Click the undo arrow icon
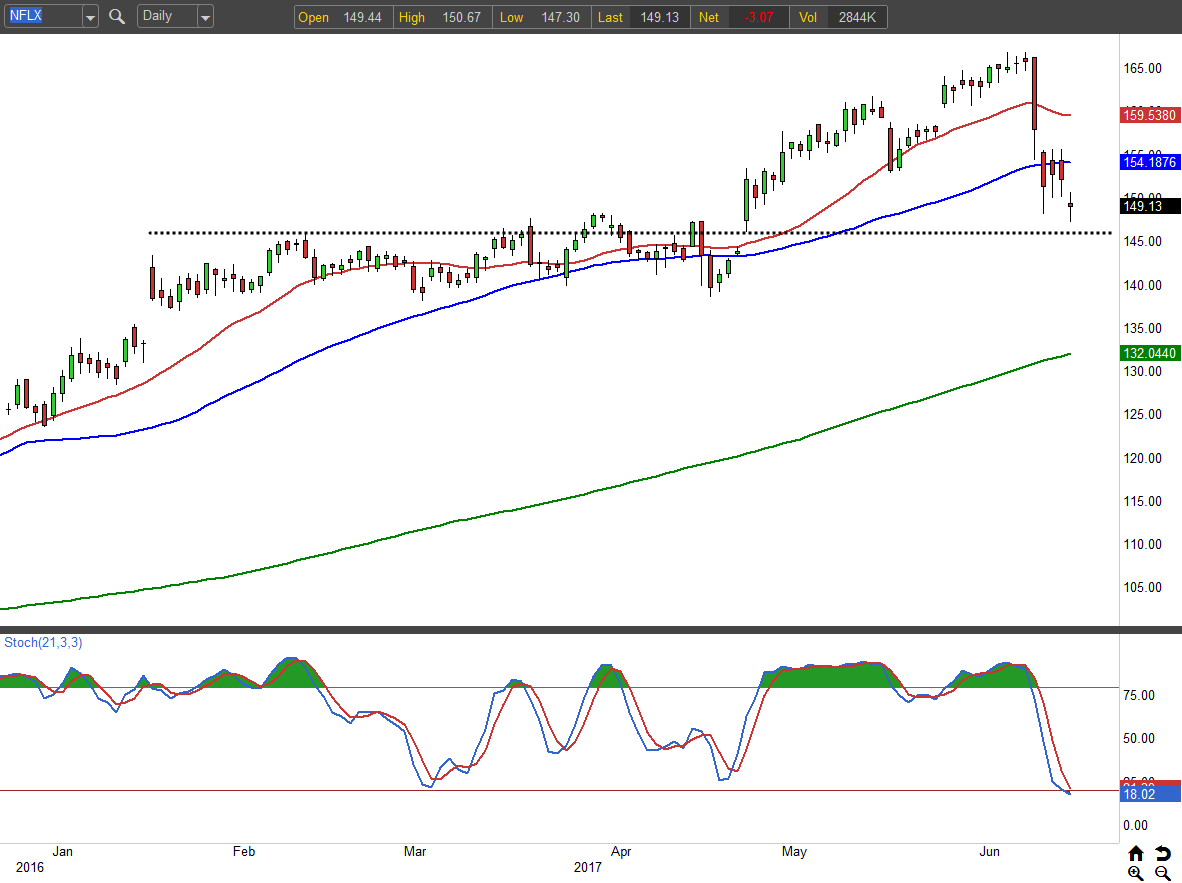 (1162, 853)
